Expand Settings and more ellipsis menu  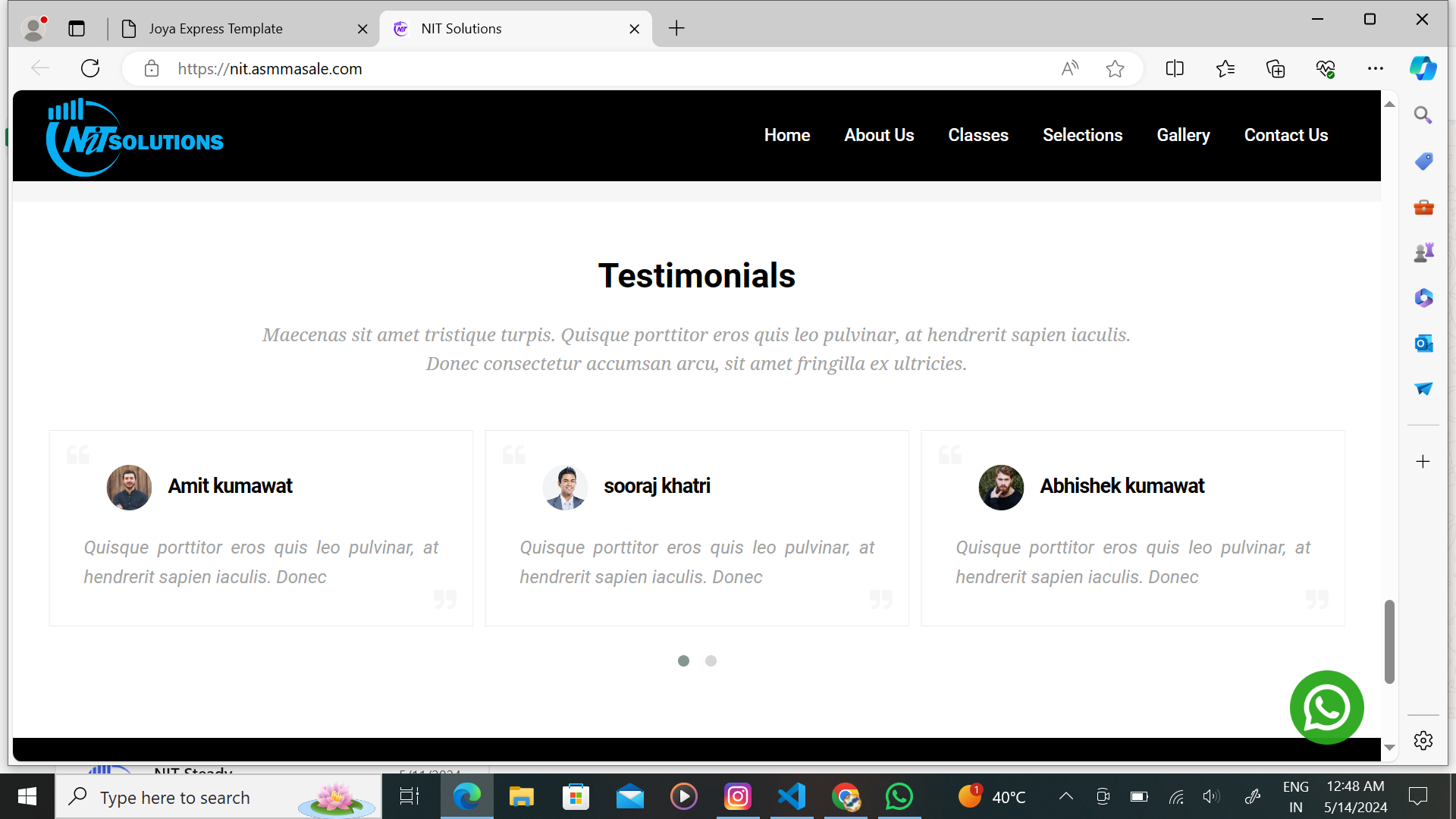pos(1376,69)
